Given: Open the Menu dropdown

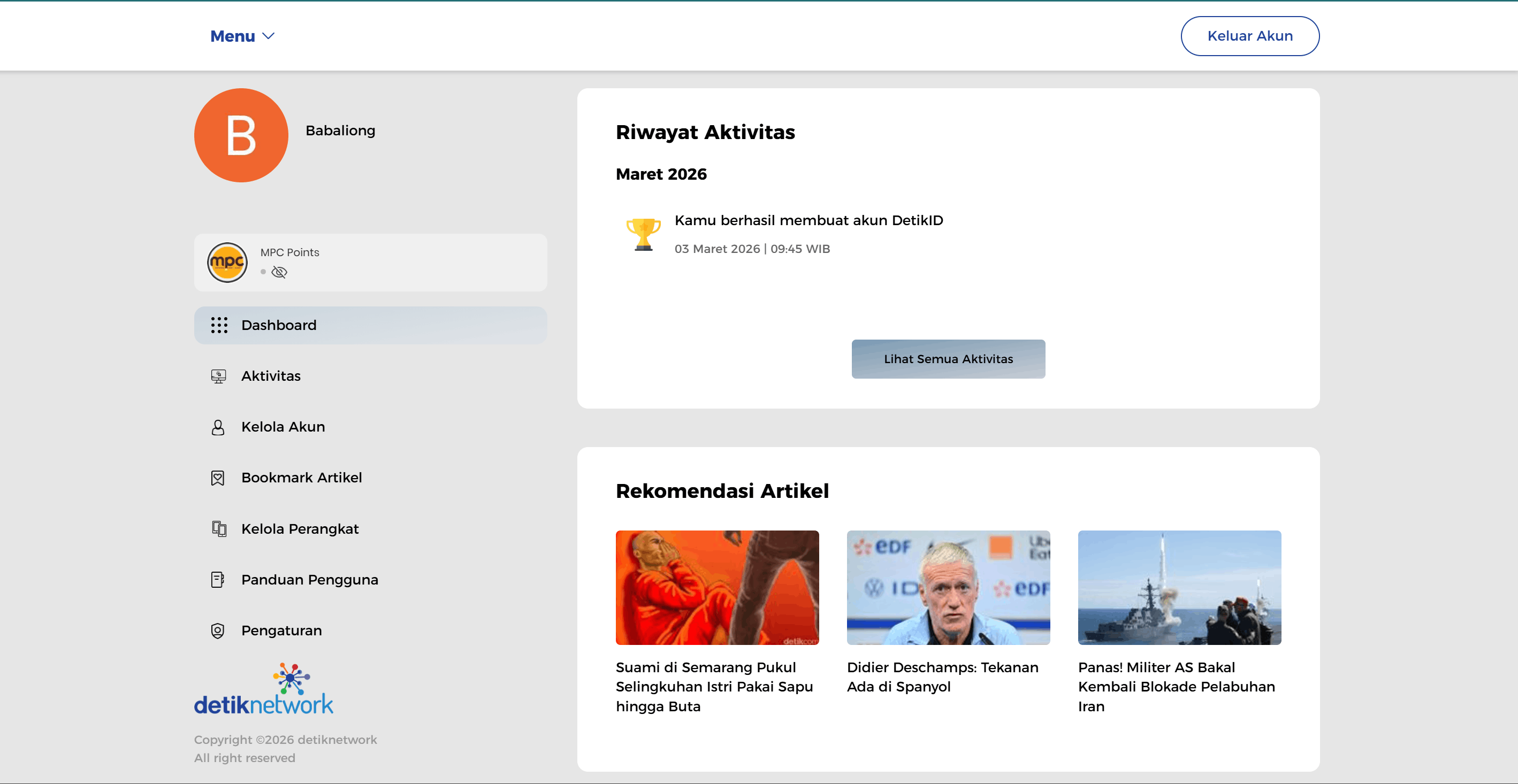Looking at the screenshot, I should tap(242, 36).
